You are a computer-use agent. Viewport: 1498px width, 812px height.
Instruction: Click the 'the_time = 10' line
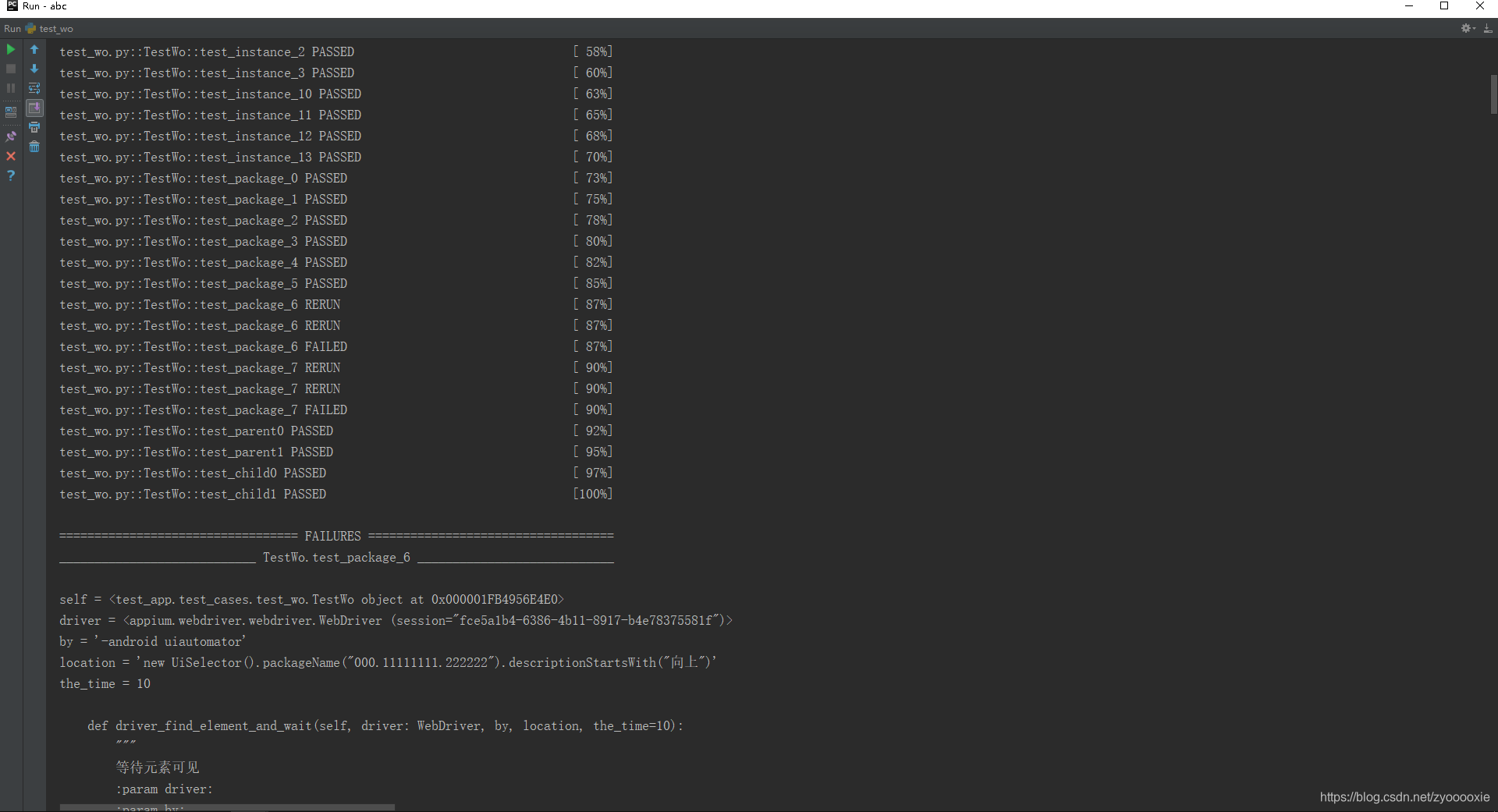[105, 683]
